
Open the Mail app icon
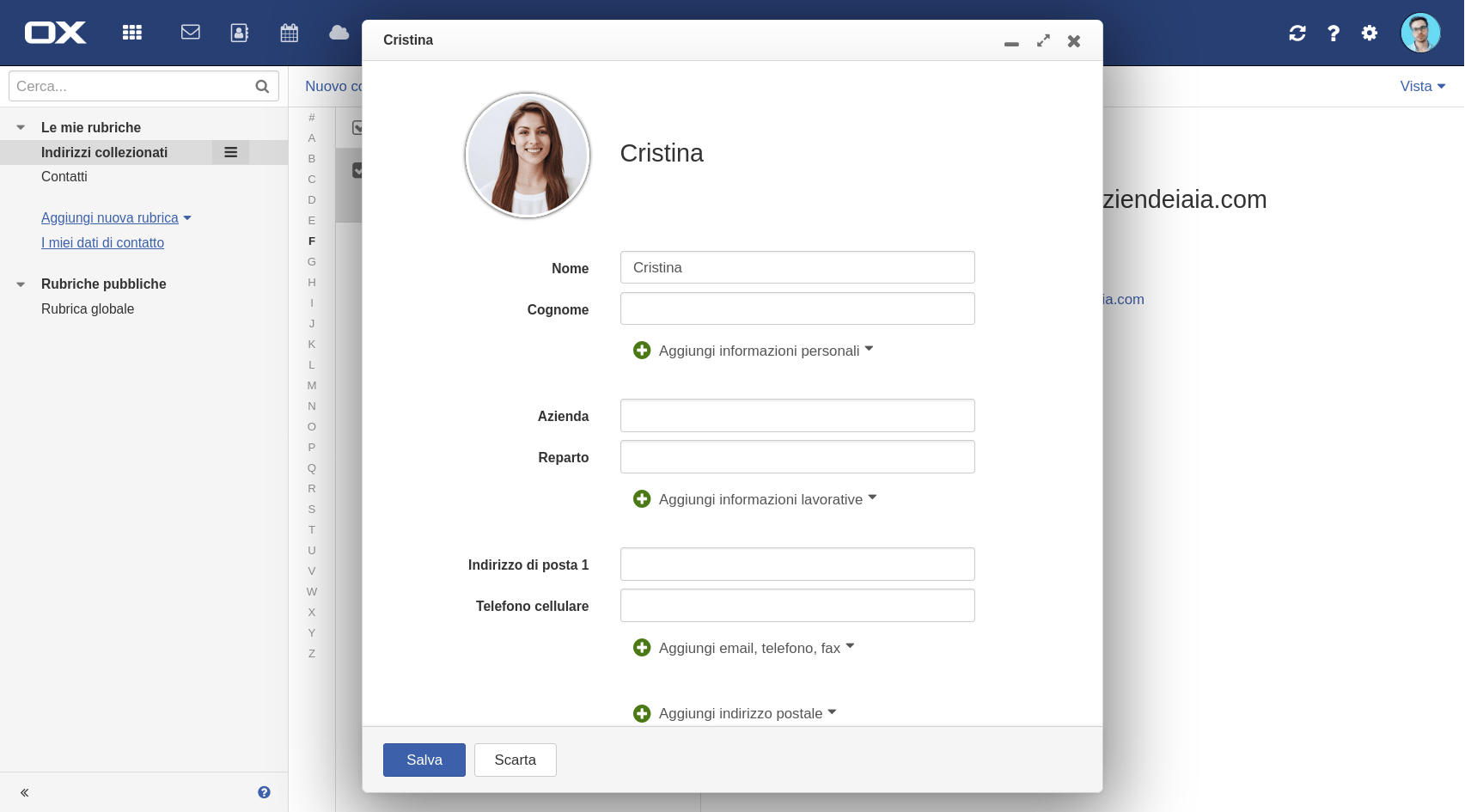(191, 33)
